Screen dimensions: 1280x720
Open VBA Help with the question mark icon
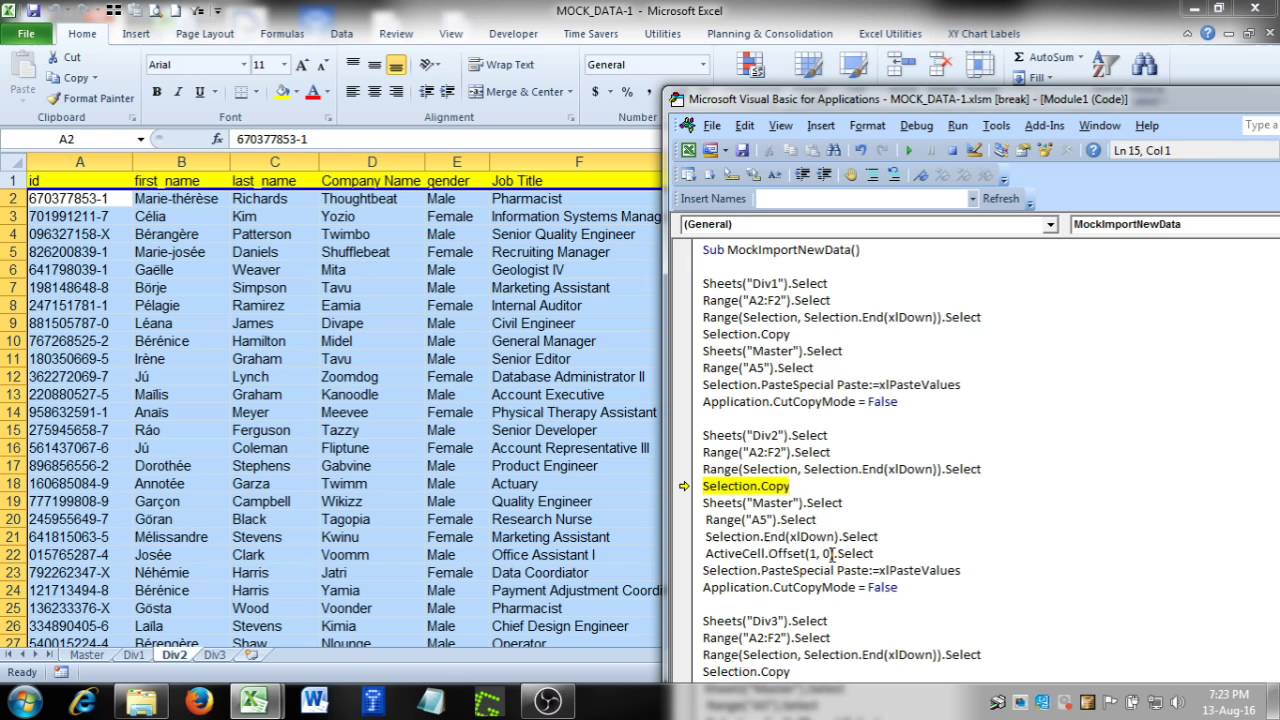point(1093,150)
